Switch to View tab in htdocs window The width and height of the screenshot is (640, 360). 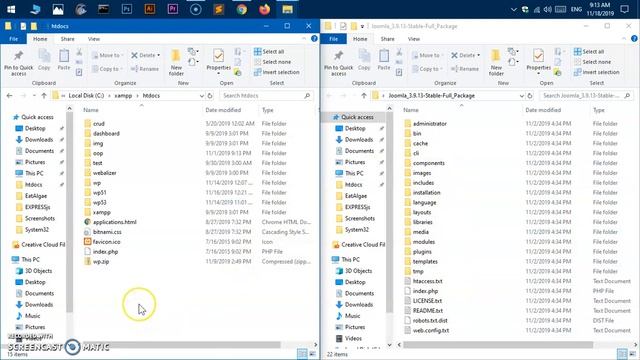tap(93, 39)
